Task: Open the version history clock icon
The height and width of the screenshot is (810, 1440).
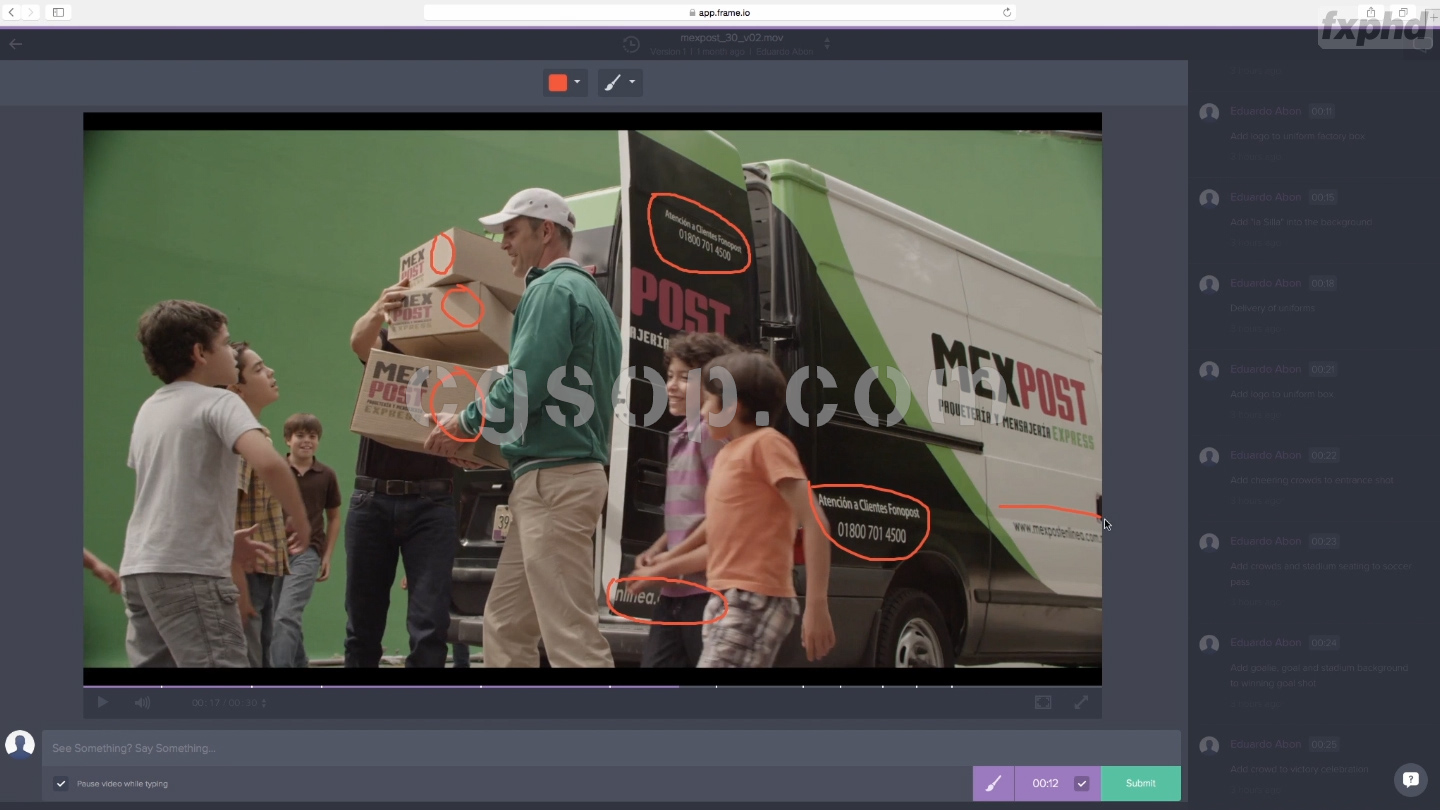Action: 631,44
